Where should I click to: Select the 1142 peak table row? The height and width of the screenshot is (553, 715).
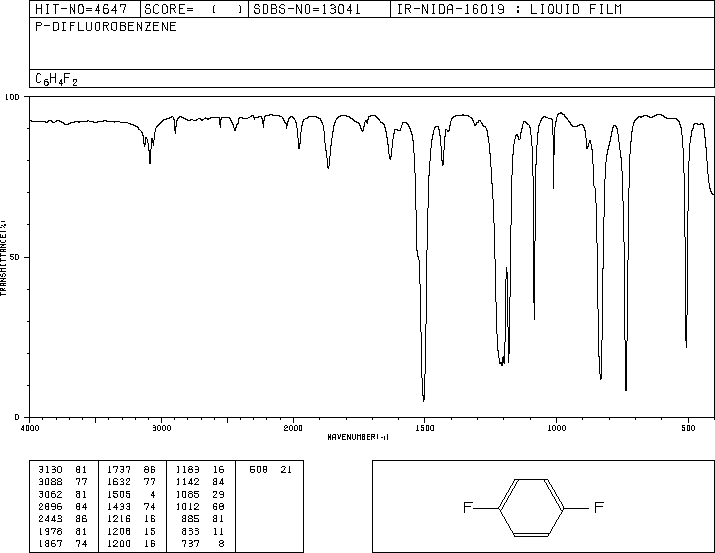(200, 482)
